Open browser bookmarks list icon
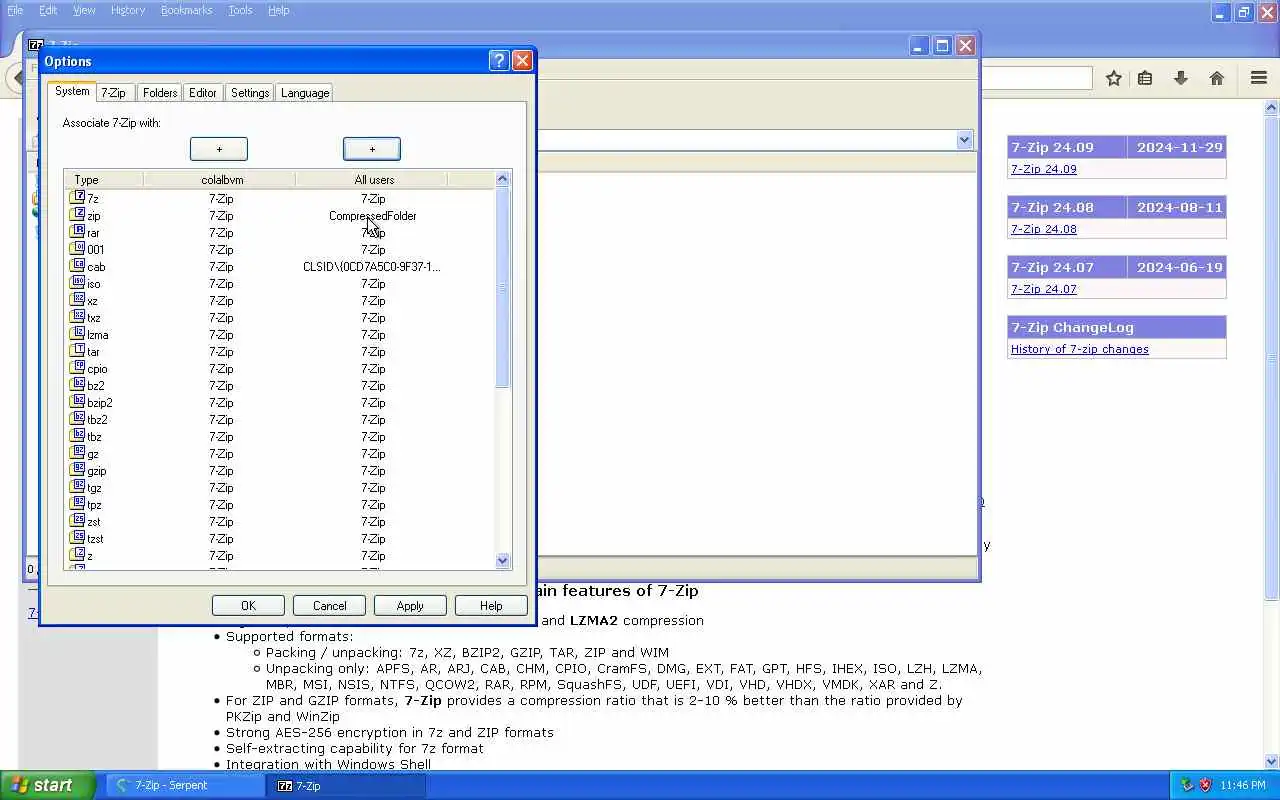1280x800 pixels. click(1145, 78)
